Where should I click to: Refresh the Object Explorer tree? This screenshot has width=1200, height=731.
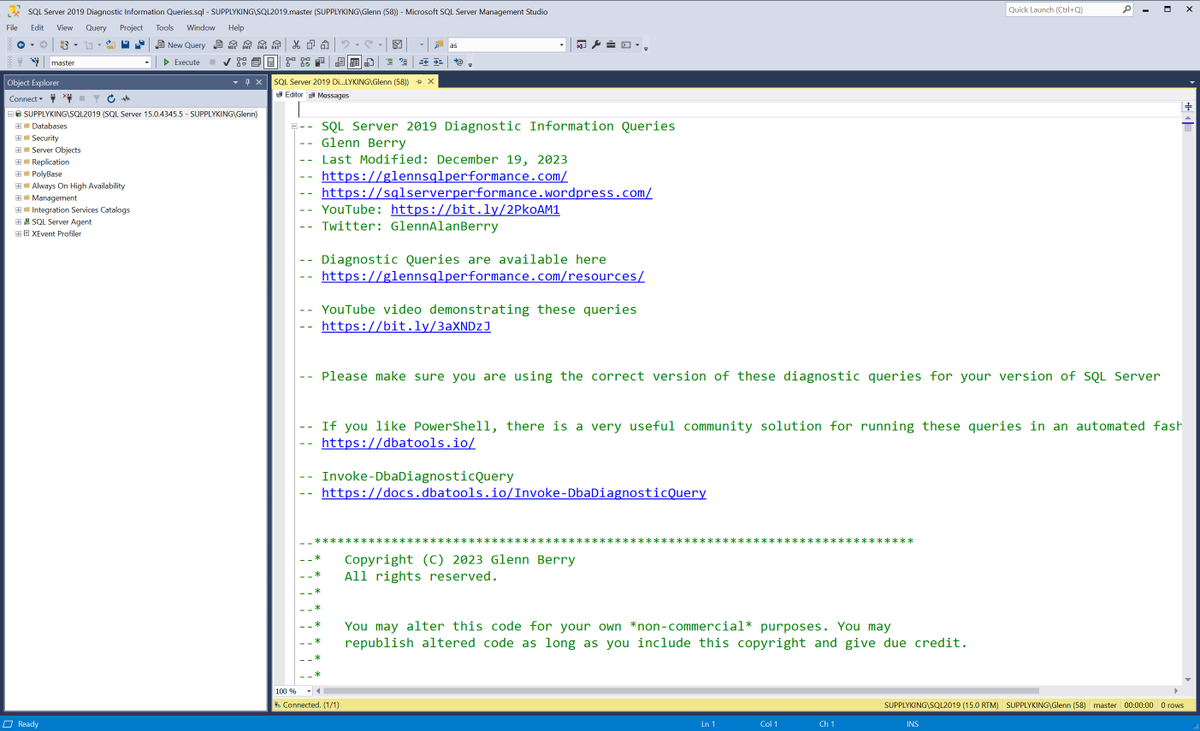(110, 98)
